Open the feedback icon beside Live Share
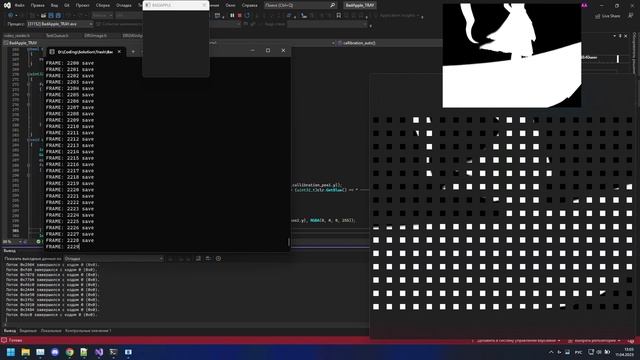640x360 pixels. 630,16
